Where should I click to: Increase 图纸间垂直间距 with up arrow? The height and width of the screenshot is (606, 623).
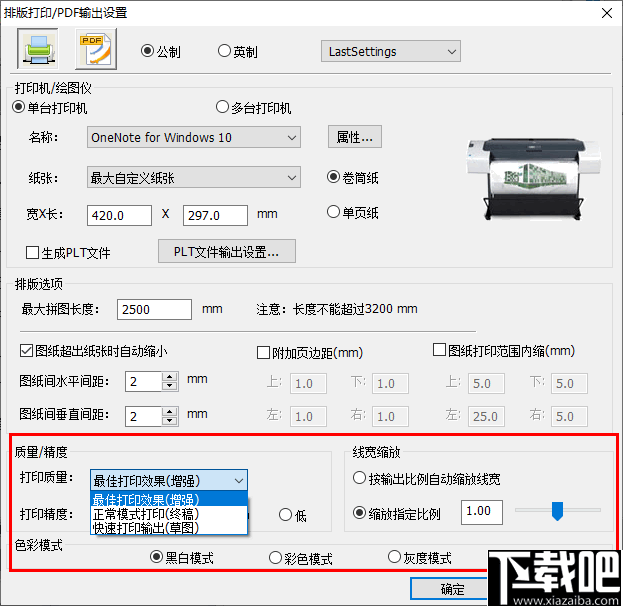pyautogui.click(x=170, y=411)
